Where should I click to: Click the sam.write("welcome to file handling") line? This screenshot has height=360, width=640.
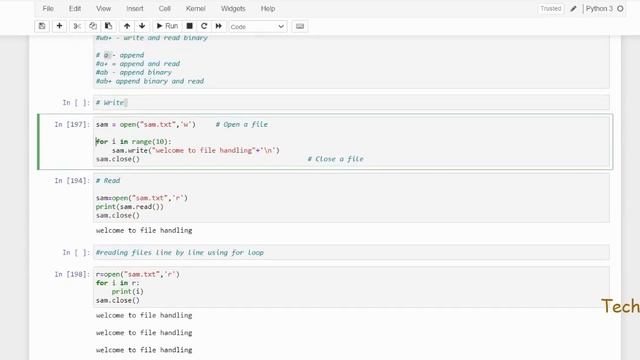pyautogui.click(x=196, y=150)
